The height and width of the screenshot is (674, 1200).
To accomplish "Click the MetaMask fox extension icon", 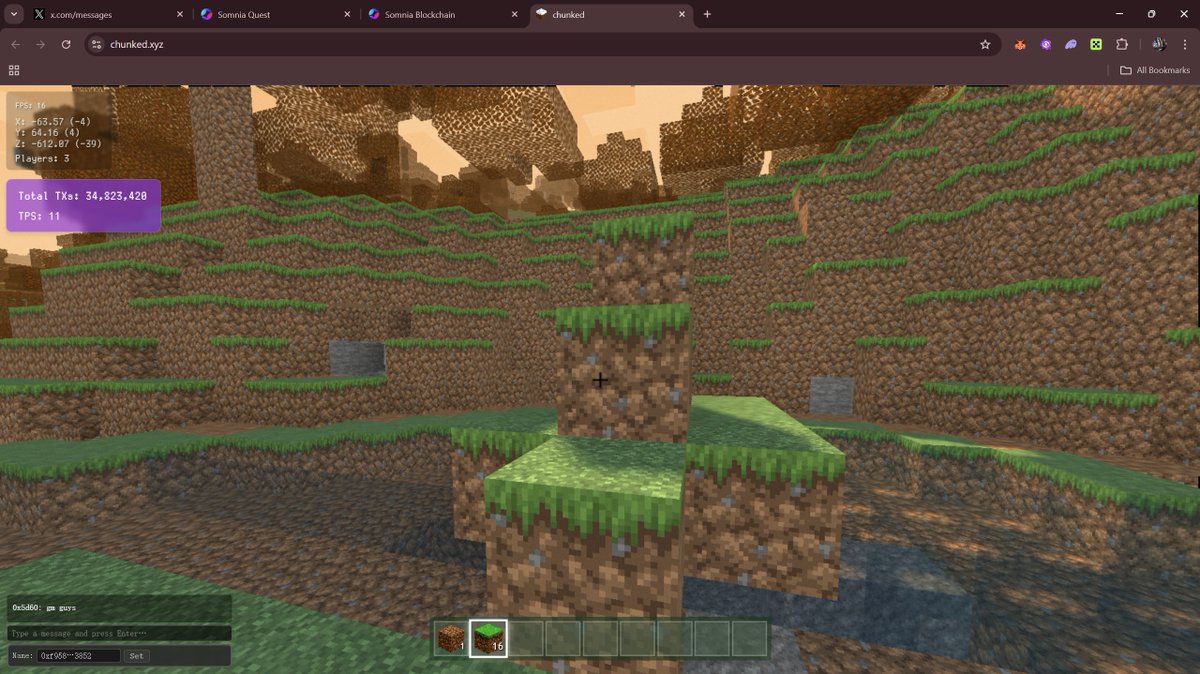I will 1020,44.
